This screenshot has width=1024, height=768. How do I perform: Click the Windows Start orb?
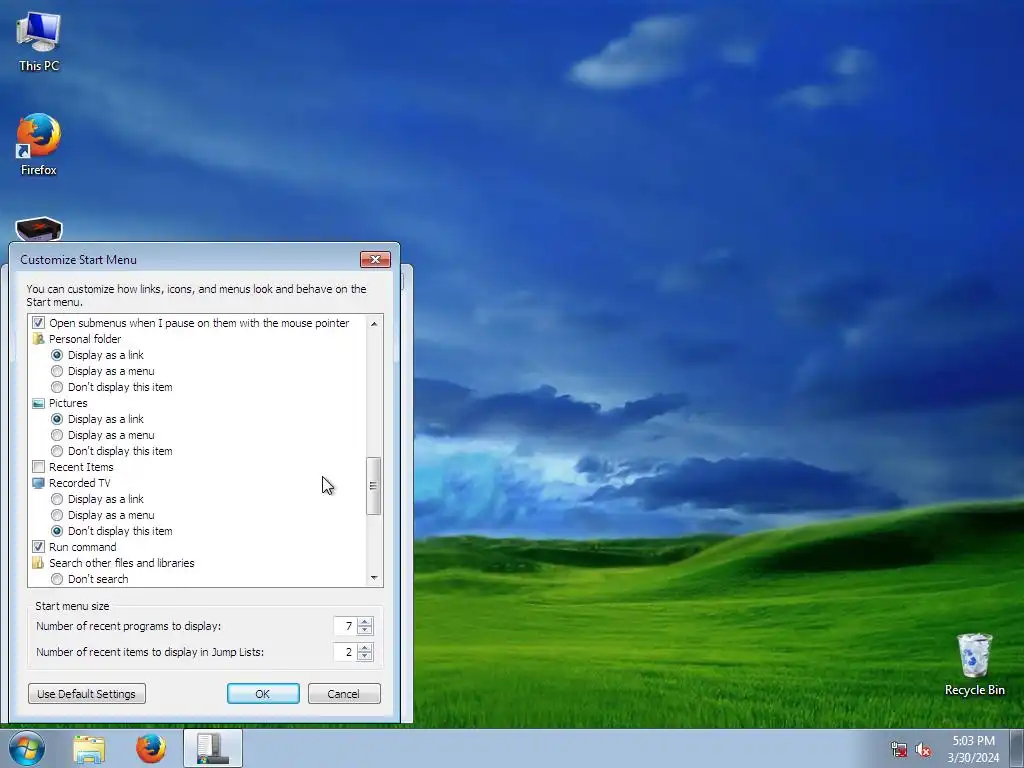pos(27,748)
